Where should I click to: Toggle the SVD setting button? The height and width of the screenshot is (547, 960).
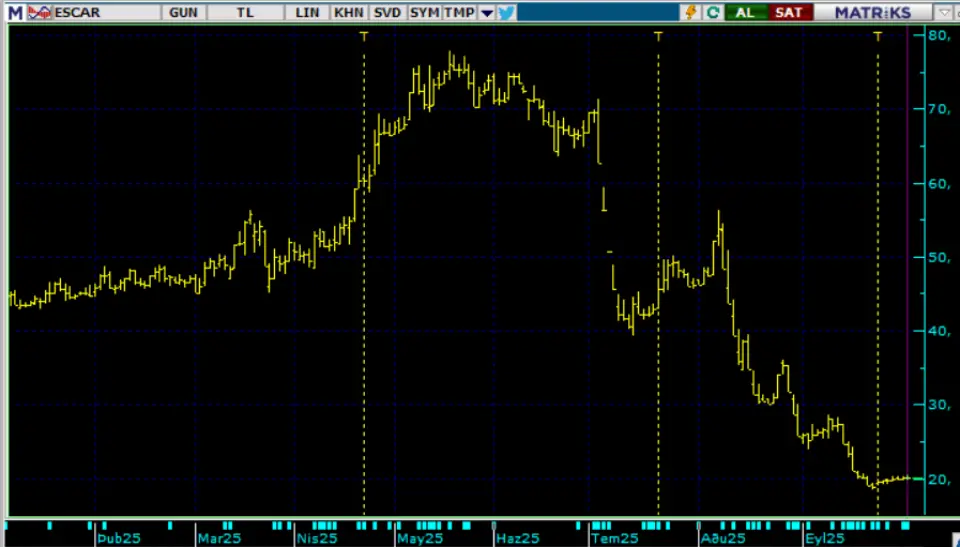pyautogui.click(x=387, y=12)
